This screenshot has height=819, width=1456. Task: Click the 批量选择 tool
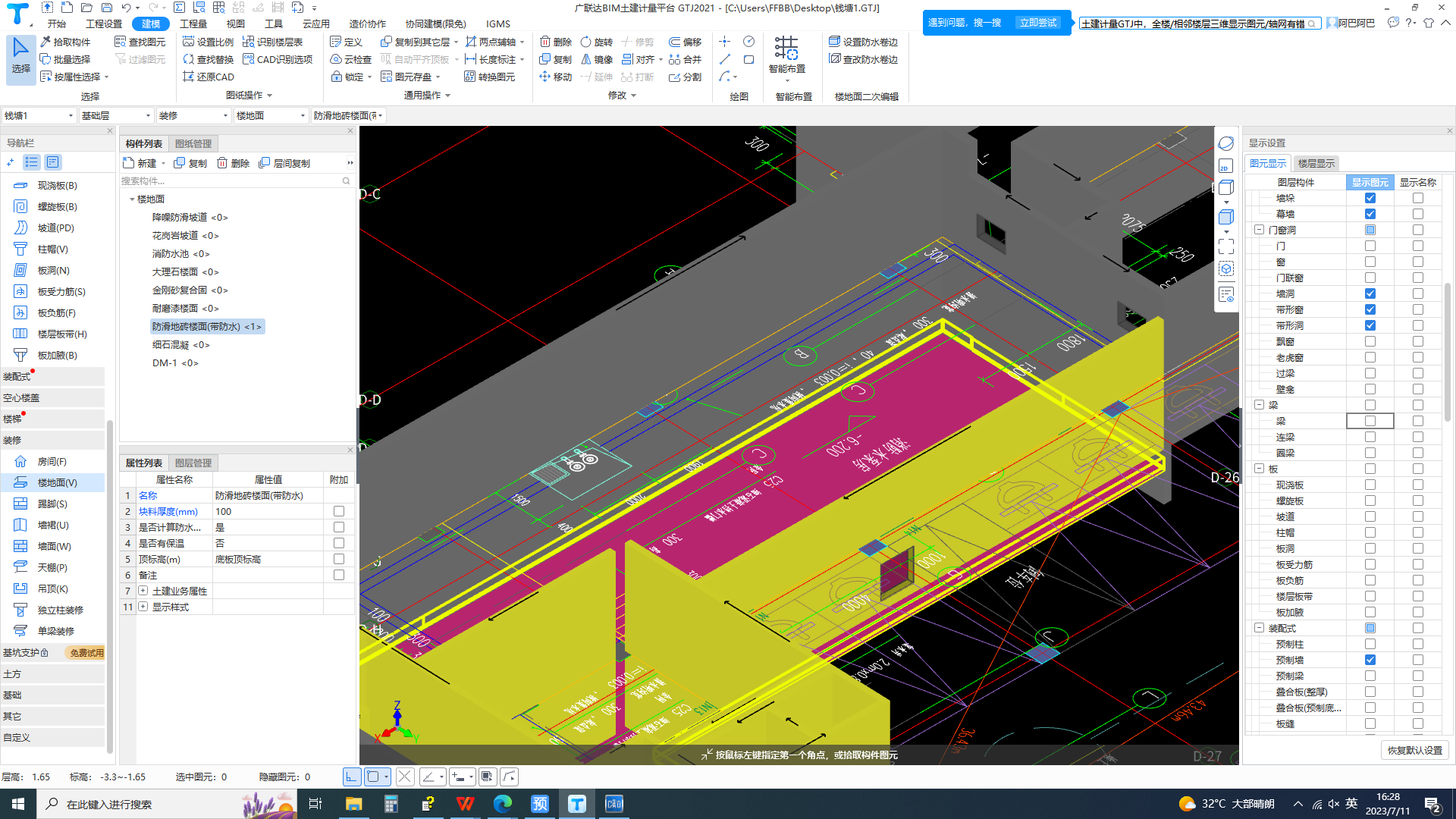[65, 59]
